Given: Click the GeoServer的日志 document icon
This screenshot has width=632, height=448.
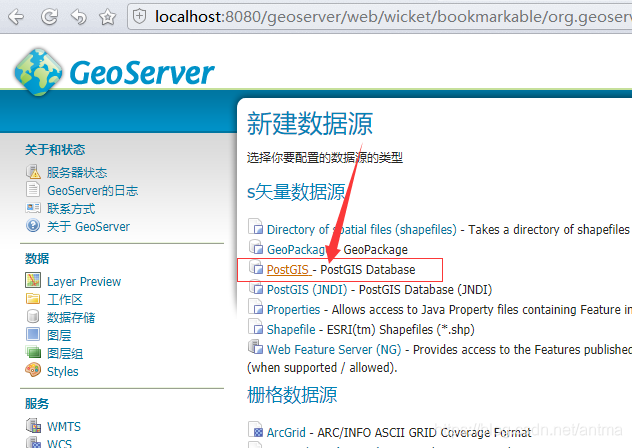Looking at the screenshot, I should 33,190.
